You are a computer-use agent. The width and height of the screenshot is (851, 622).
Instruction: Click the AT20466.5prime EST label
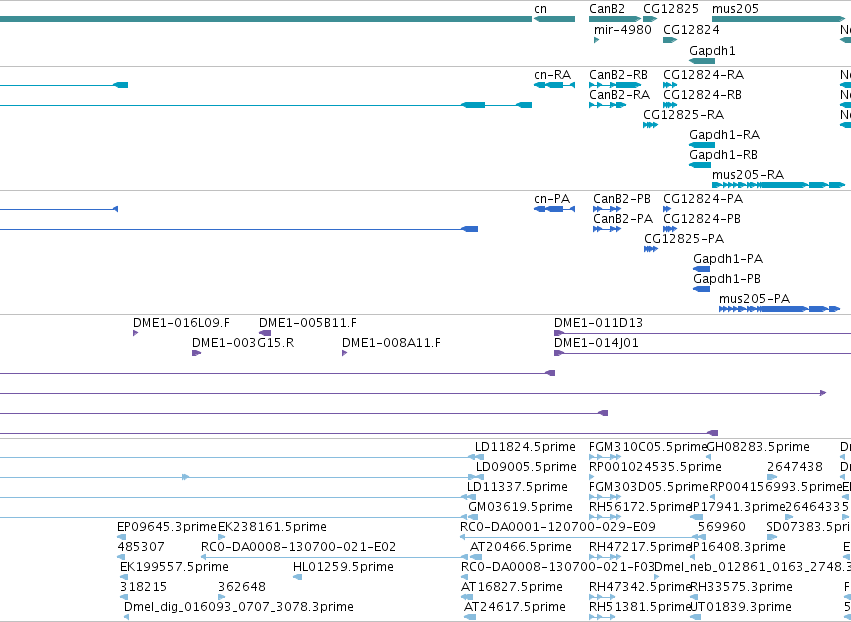coord(520,547)
